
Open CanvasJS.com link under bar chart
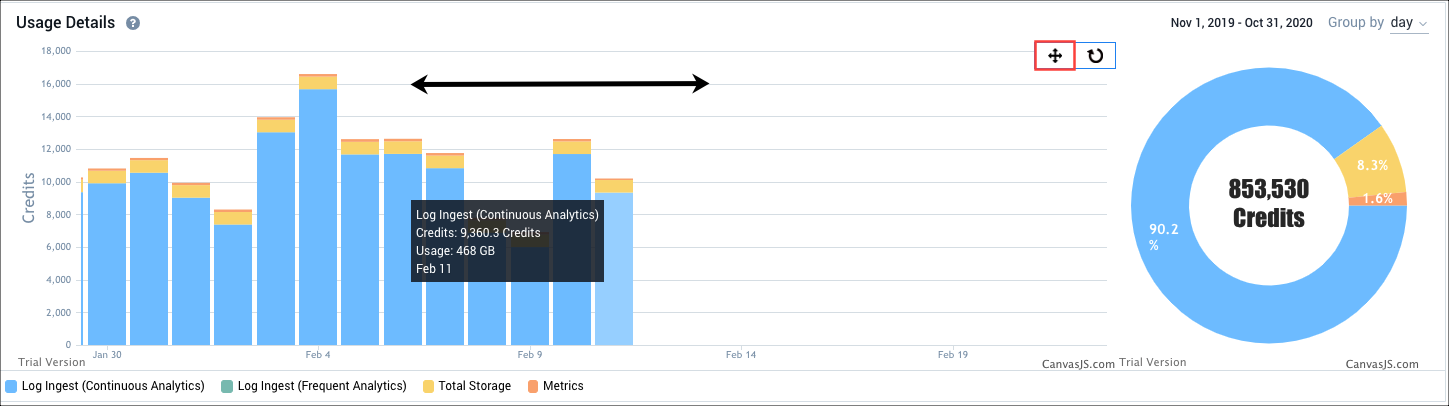[1078, 365]
